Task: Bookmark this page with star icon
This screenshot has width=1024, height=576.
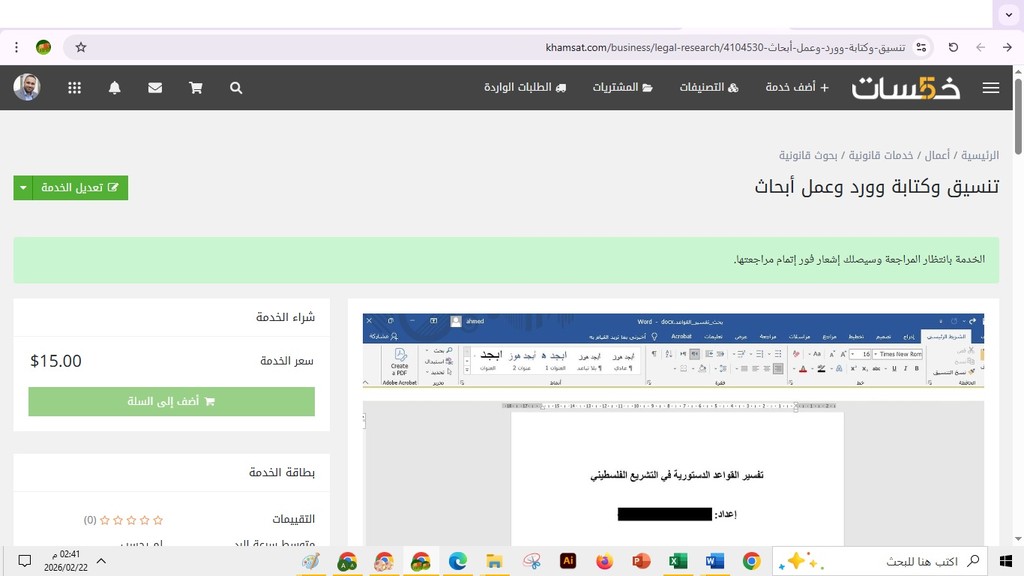Action: (x=81, y=47)
